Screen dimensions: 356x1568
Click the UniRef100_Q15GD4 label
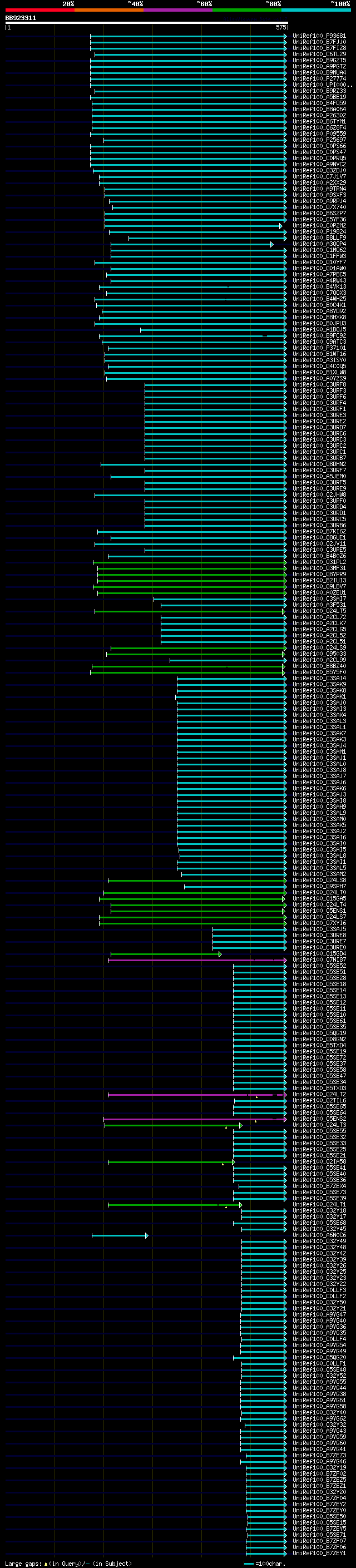pos(319,954)
